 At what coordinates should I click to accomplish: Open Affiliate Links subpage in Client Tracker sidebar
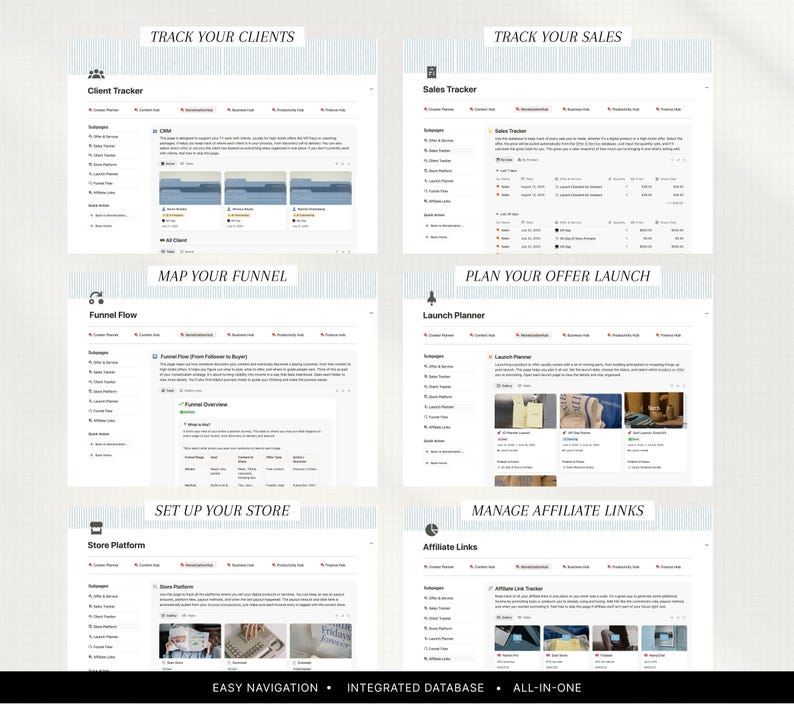click(102, 192)
